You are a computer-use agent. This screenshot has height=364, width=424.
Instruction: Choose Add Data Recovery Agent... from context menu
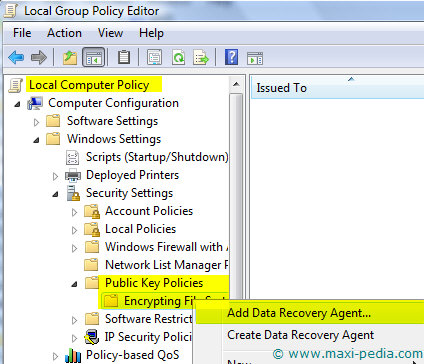tap(310, 313)
